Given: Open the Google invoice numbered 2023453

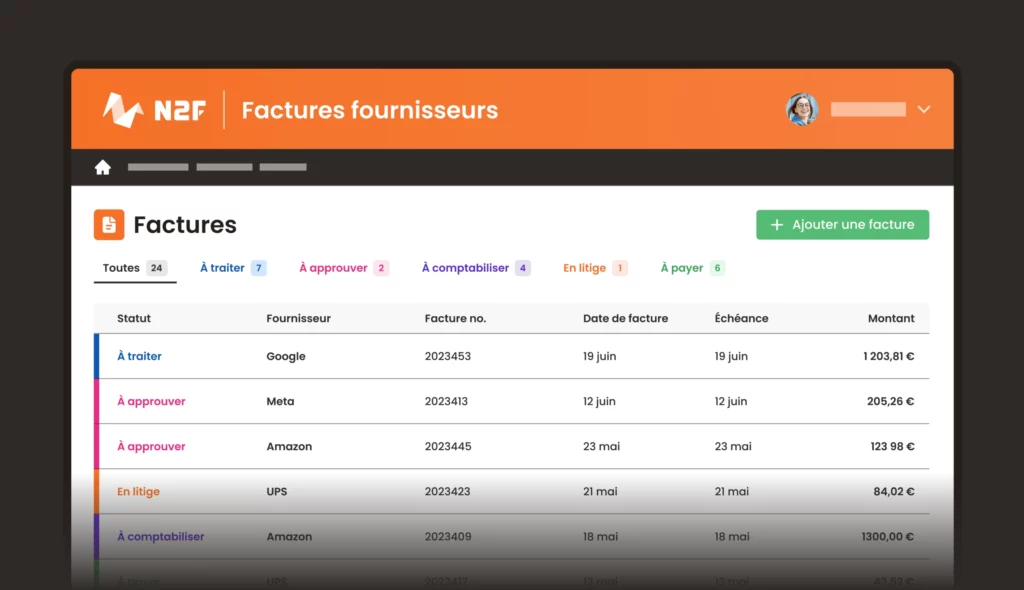Looking at the screenshot, I should click(x=500, y=356).
